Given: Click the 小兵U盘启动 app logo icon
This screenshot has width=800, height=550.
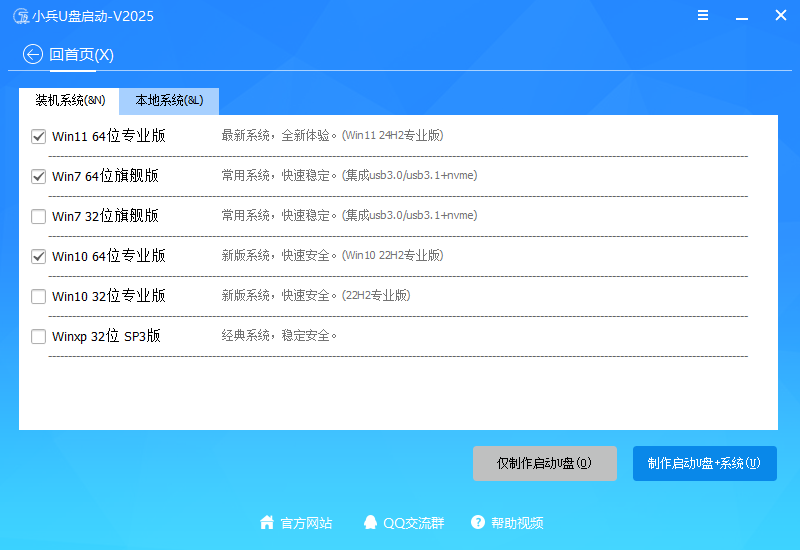Looking at the screenshot, I should [21, 16].
